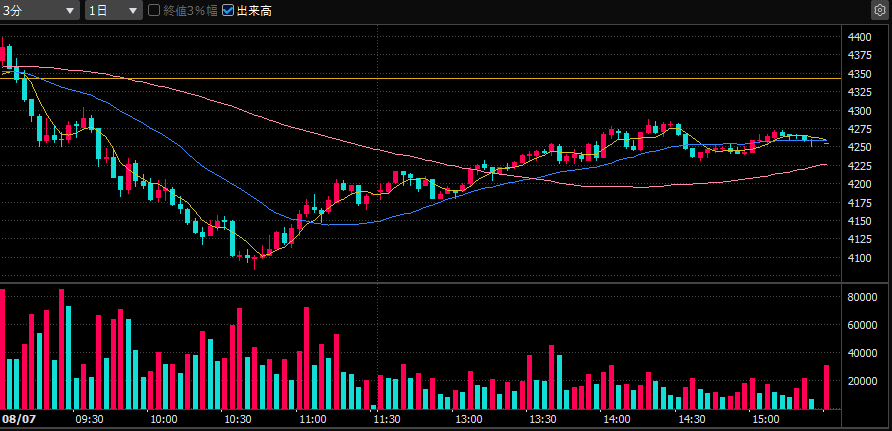This screenshot has height=431, width=892.
Task: Click the vertical dotted session divider line
Action: coord(378,216)
